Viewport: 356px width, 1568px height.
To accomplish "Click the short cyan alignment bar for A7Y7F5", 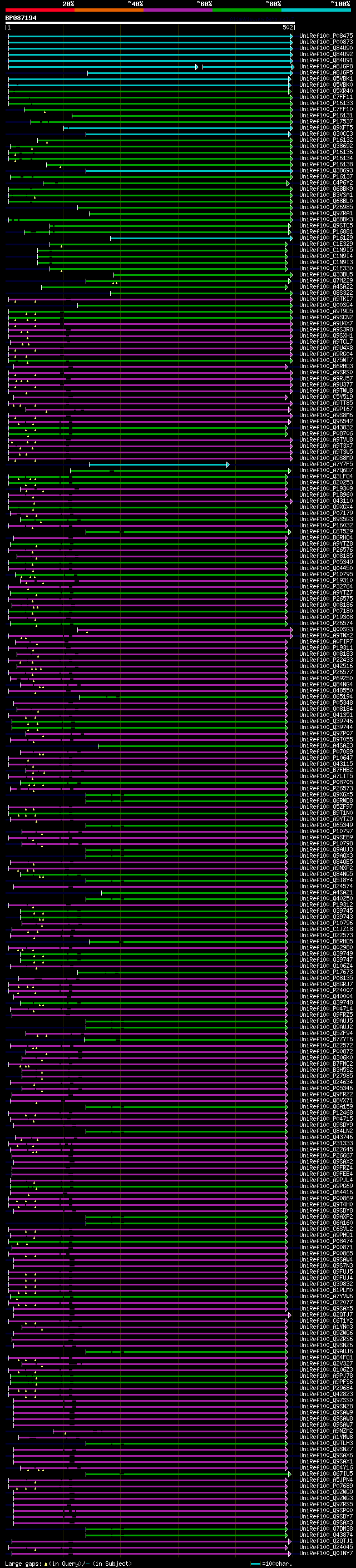I will click(159, 464).
